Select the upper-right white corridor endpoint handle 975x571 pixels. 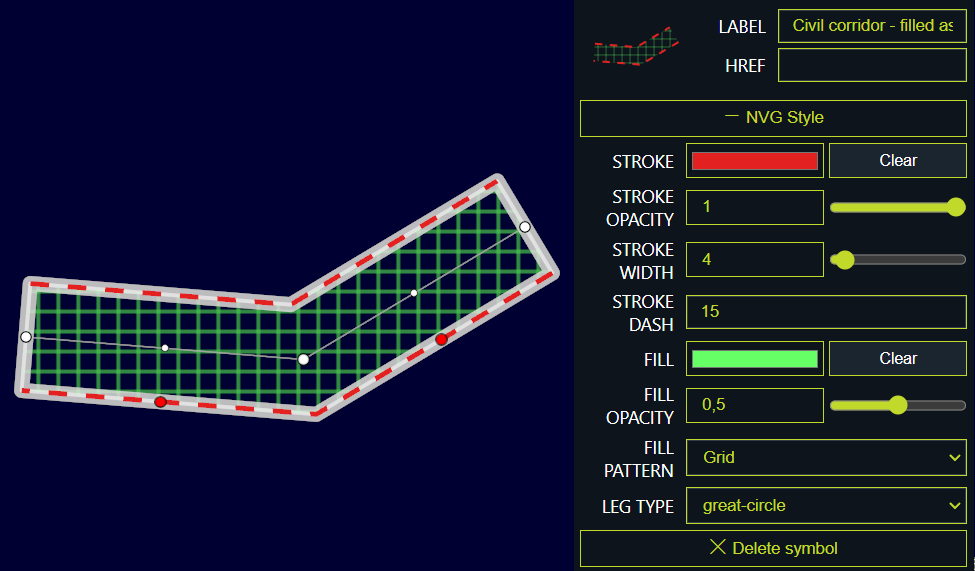click(x=525, y=226)
